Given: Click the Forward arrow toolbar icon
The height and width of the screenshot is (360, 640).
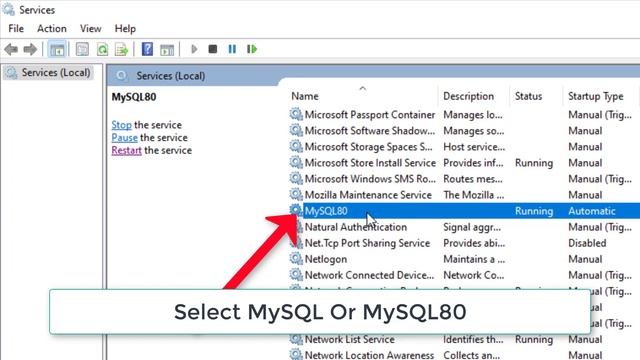Looking at the screenshot, I should (x=30, y=49).
